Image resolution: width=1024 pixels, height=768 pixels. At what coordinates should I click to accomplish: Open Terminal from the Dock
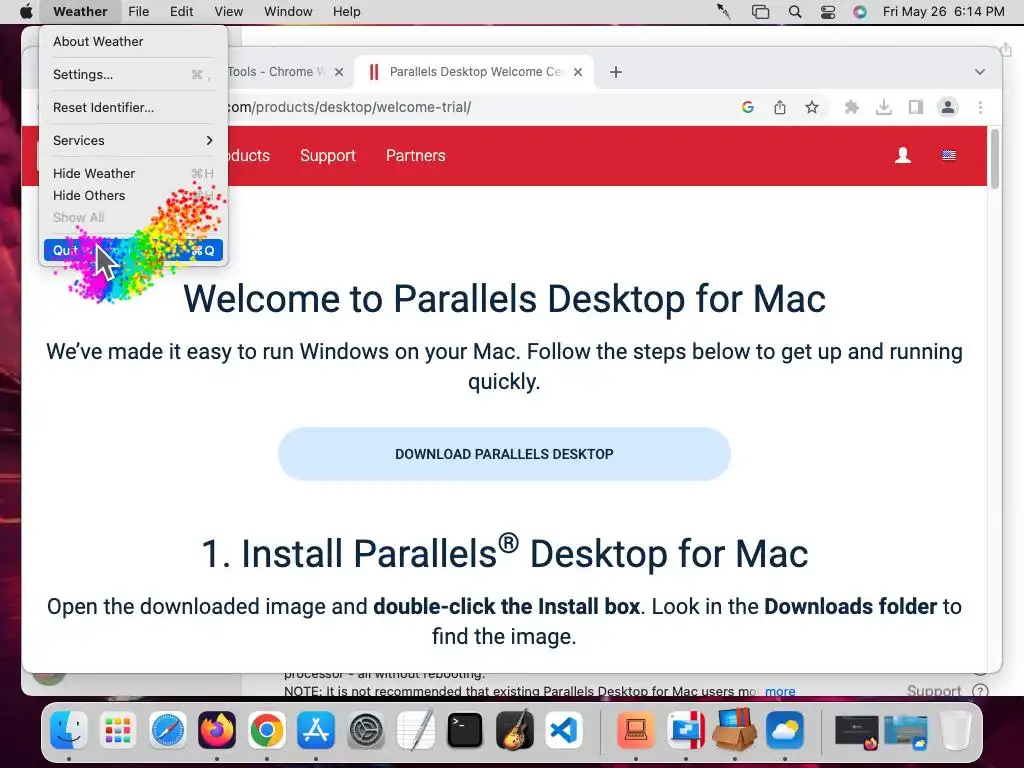[x=465, y=730]
